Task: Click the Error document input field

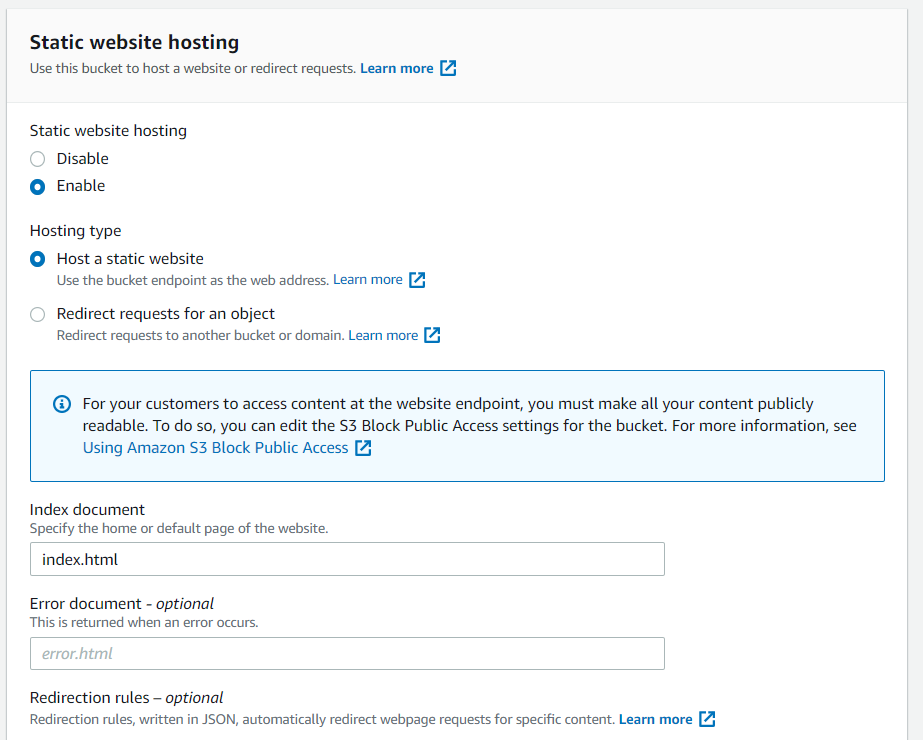Action: coord(346,653)
